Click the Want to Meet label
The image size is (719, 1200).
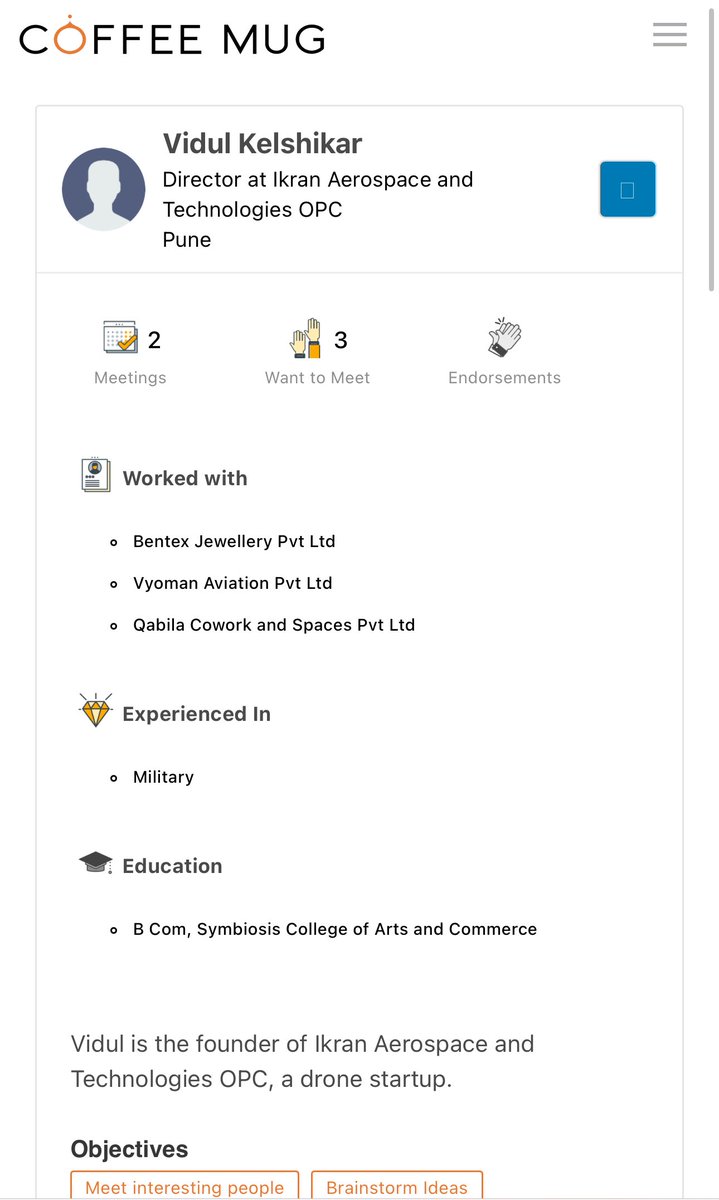[317, 378]
